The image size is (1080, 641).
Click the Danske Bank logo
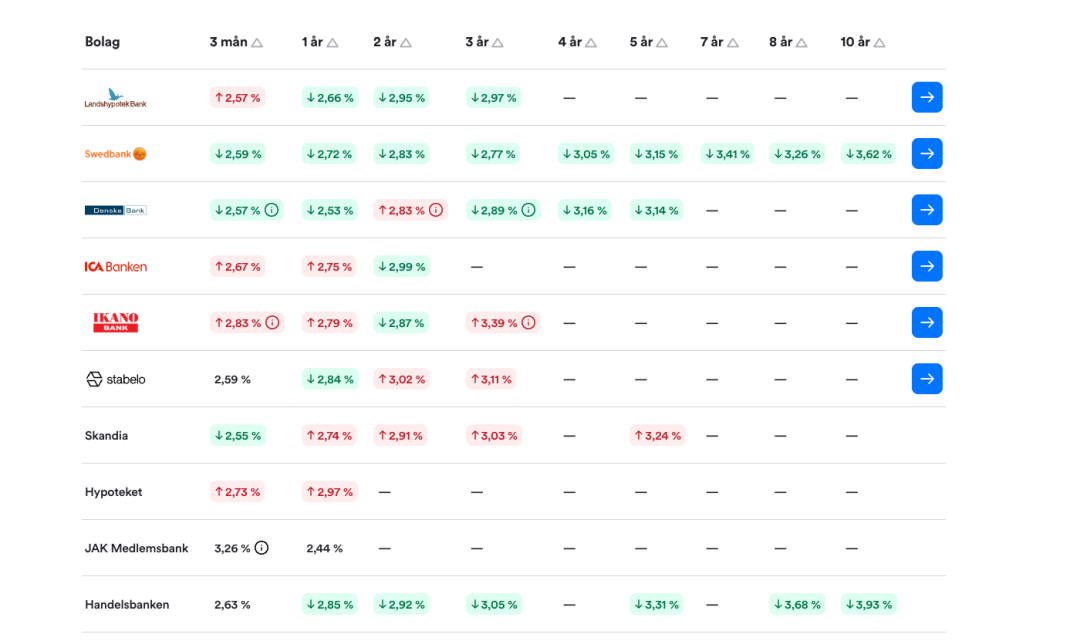115,210
